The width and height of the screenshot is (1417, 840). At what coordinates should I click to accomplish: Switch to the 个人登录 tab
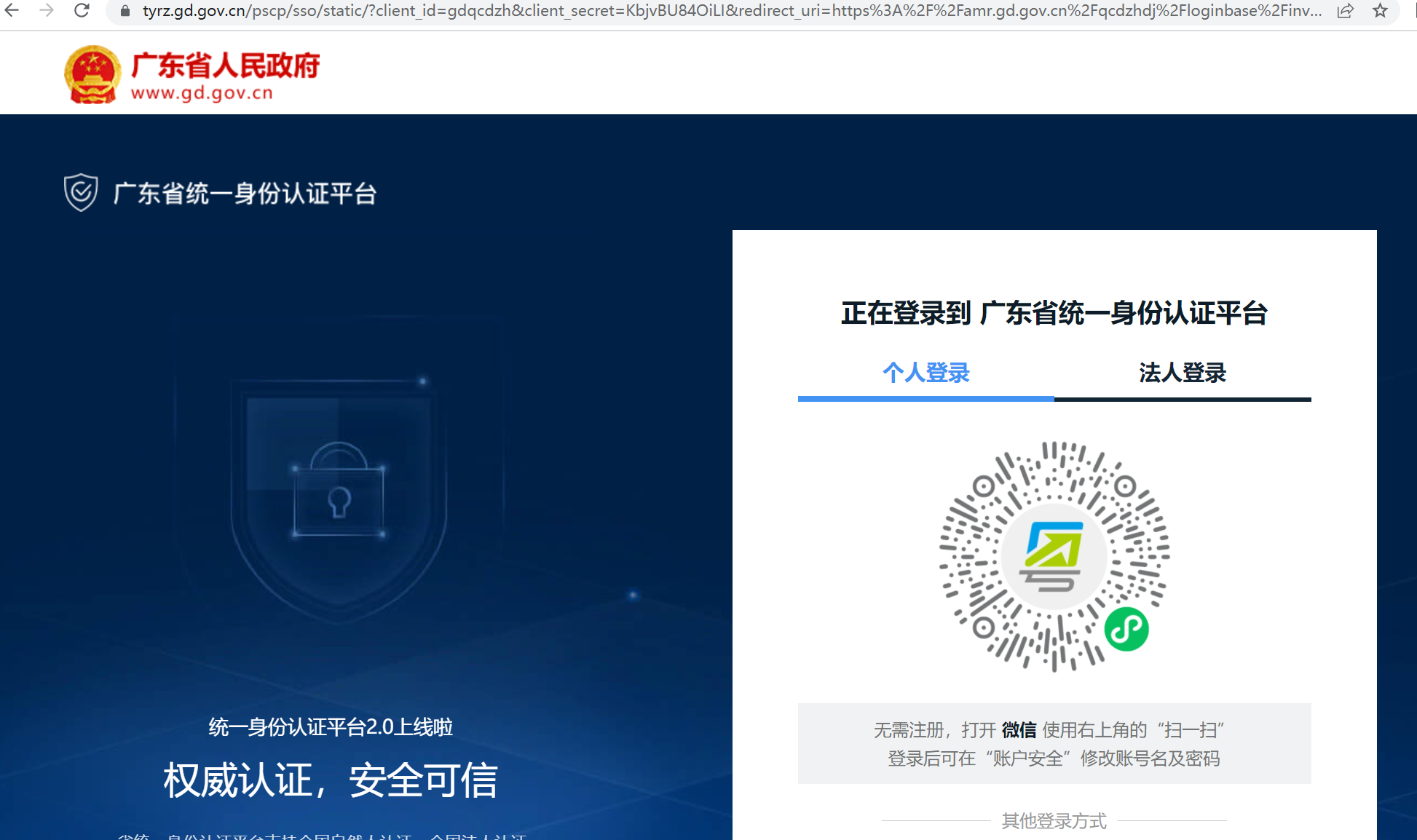(926, 373)
